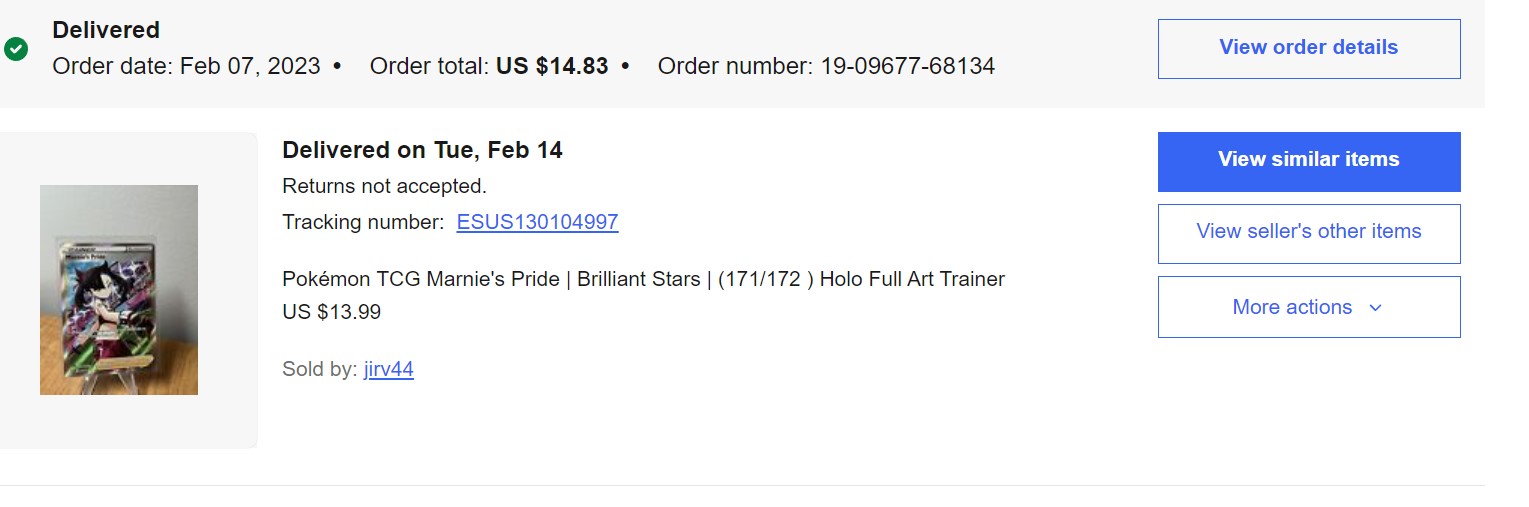
Task: Select order number 19-09677-68134 text
Action: pos(908,66)
